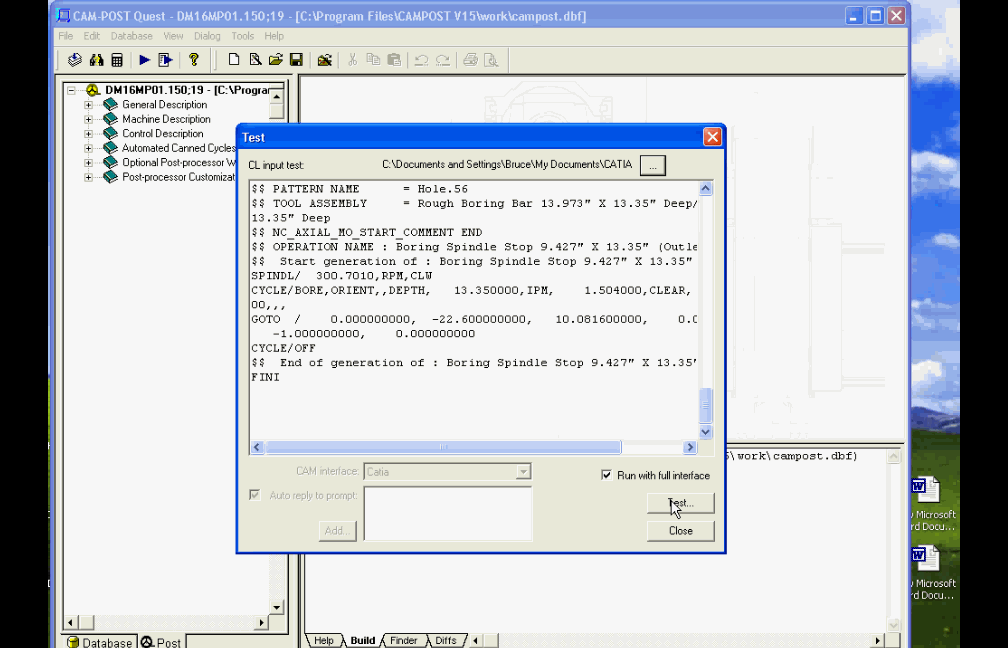This screenshot has width=1008, height=648.
Task: Click the lower Word document desktop icon
Action: (x=926, y=559)
